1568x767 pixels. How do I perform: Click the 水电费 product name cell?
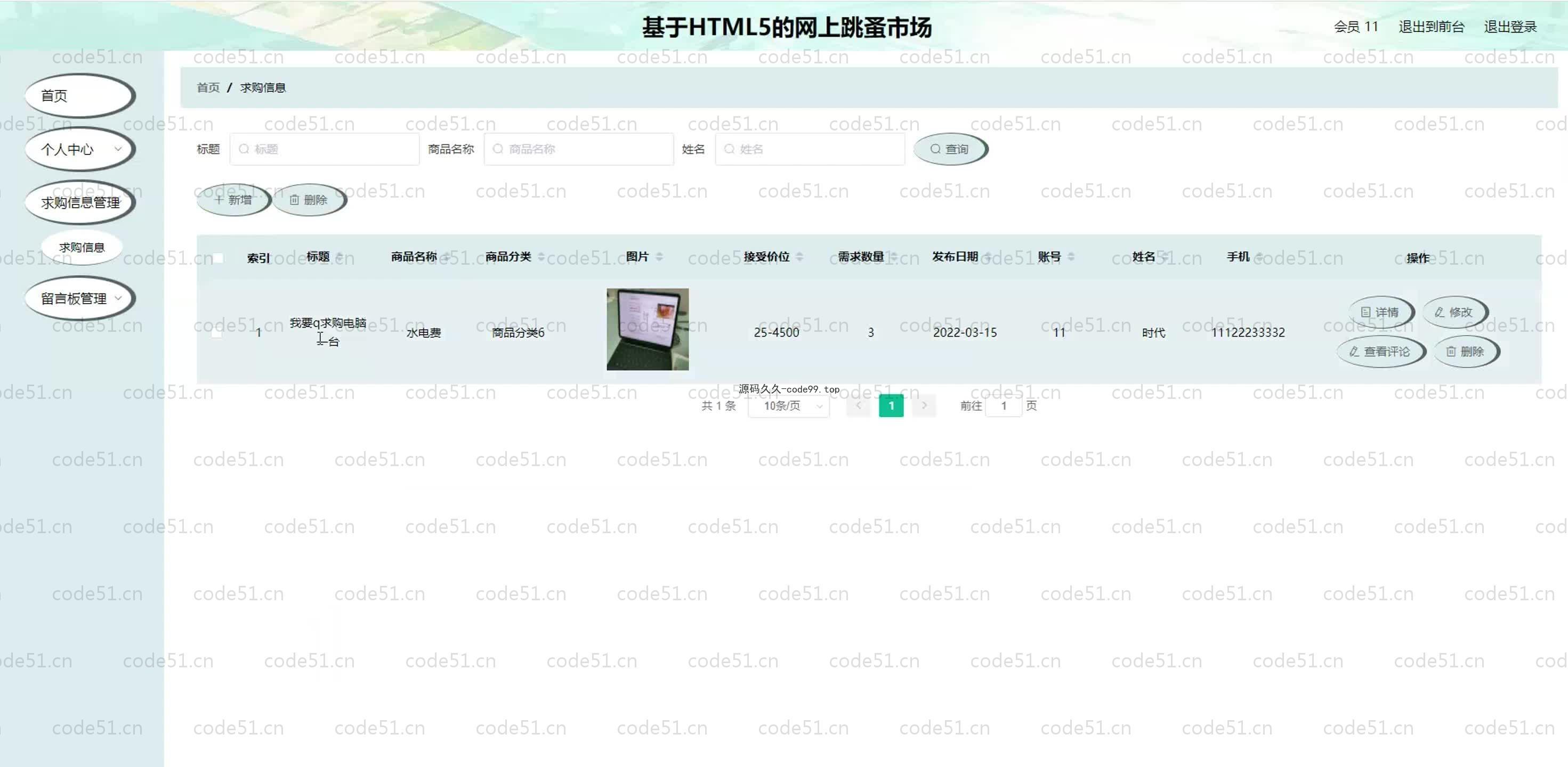point(424,333)
